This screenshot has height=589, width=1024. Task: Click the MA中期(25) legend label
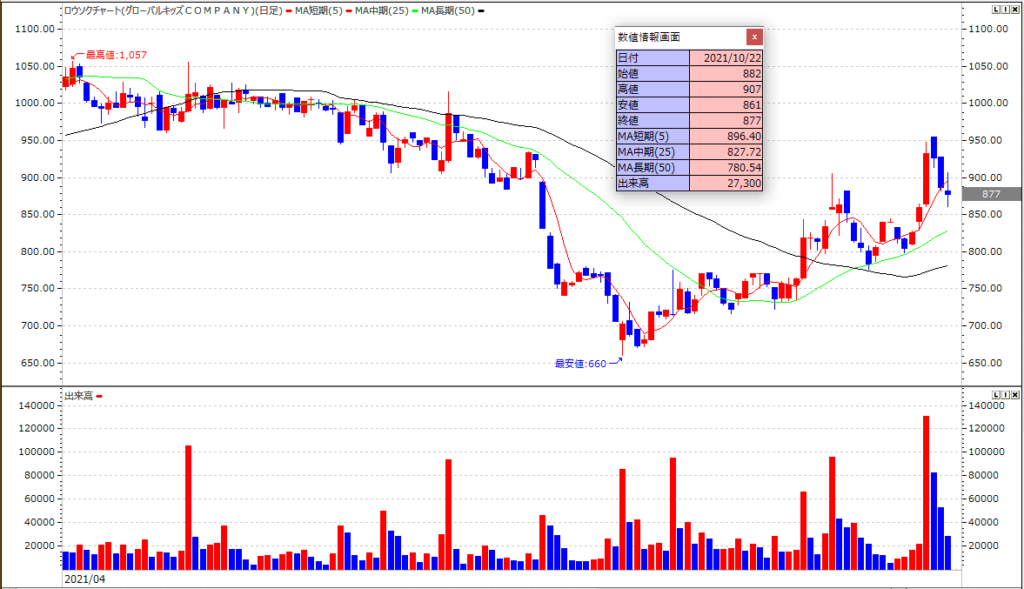[x=383, y=10]
